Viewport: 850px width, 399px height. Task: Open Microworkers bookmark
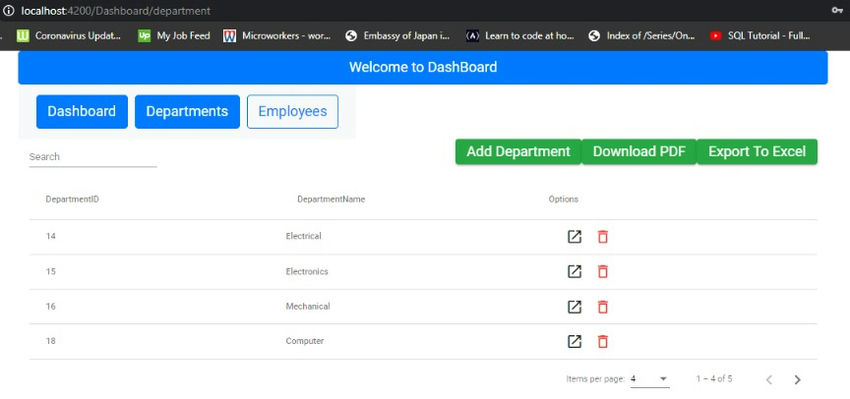coord(277,36)
